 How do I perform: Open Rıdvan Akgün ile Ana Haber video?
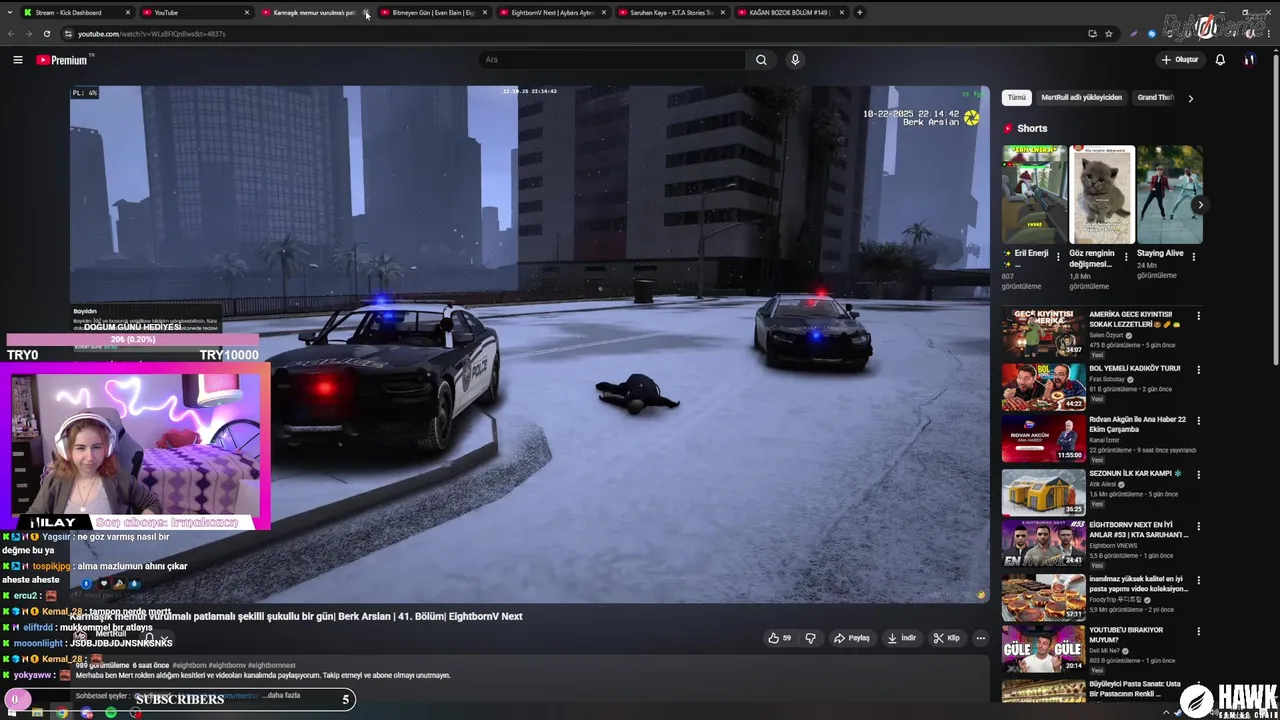pyautogui.click(x=1043, y=439)
